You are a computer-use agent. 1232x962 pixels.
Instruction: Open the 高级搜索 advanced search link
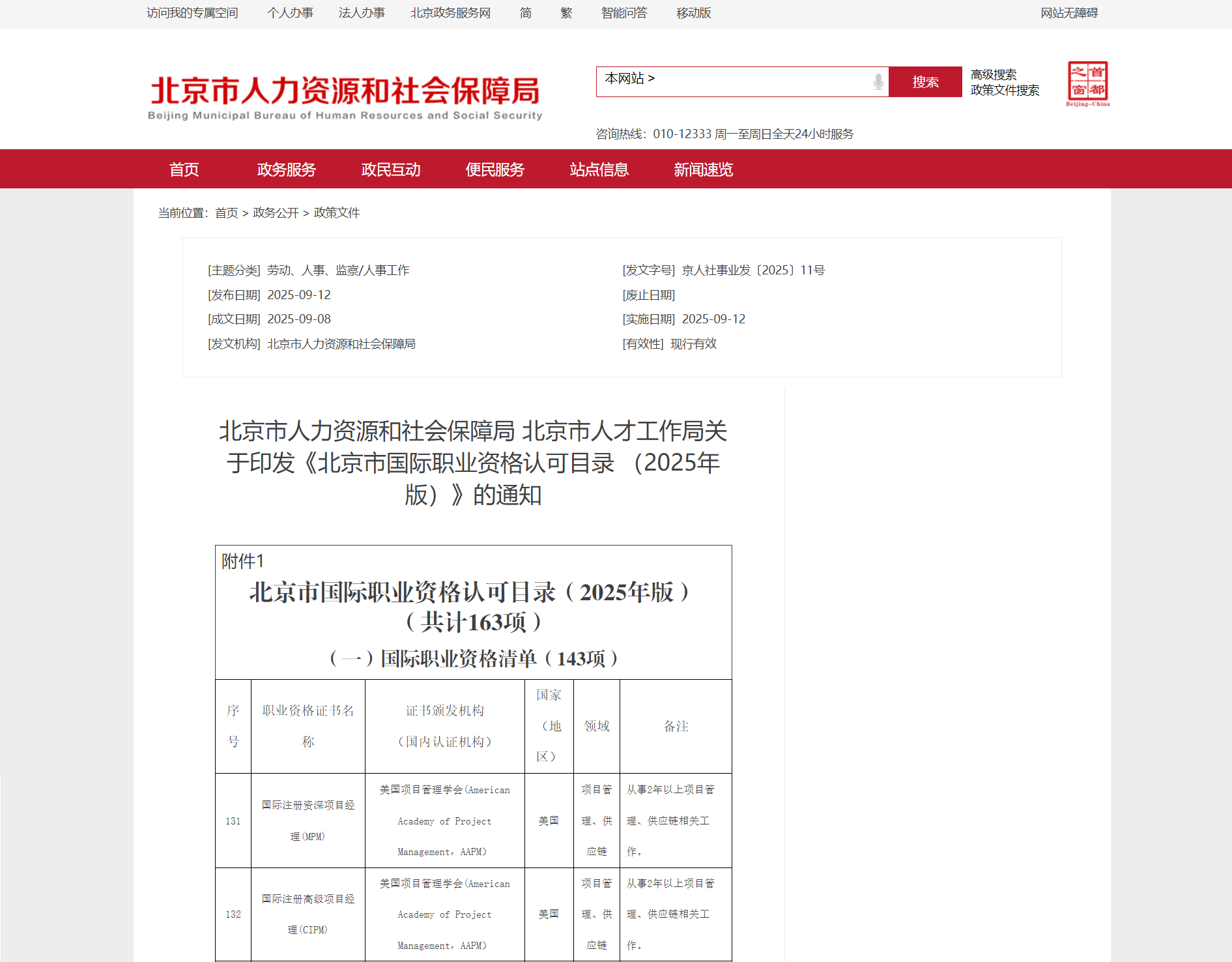[993, 74]
